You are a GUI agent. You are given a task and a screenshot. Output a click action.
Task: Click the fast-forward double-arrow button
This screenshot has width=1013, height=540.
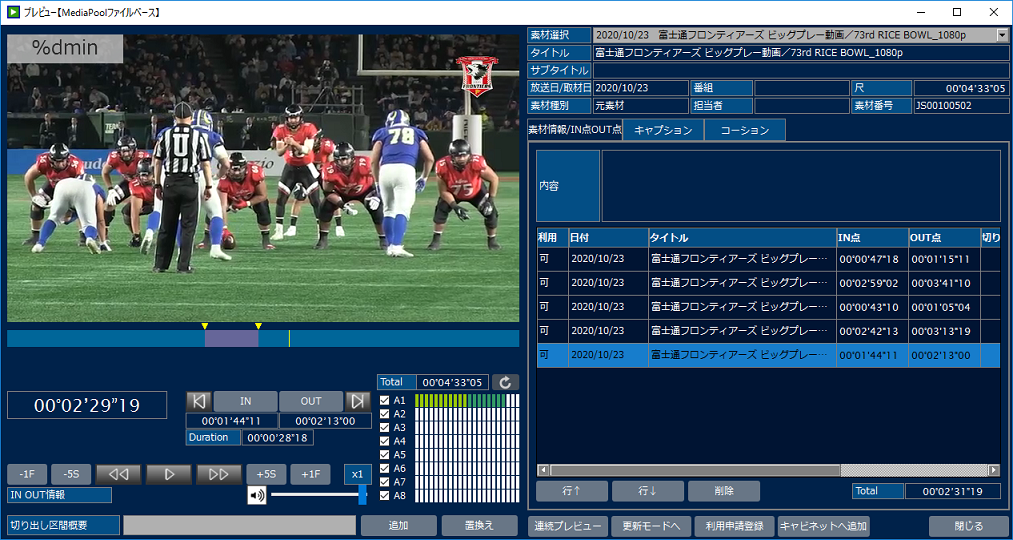click(x=219, y=474)
